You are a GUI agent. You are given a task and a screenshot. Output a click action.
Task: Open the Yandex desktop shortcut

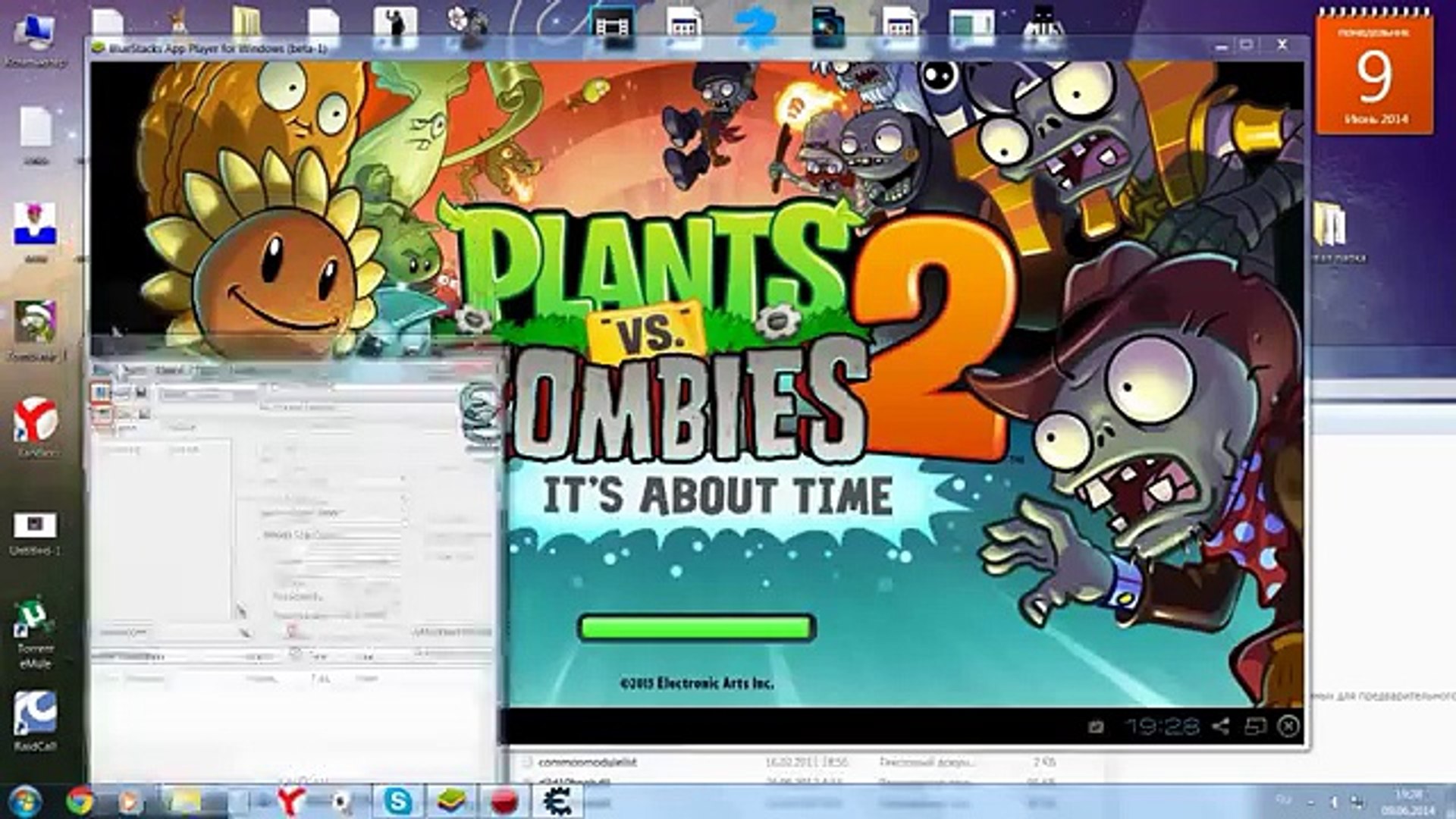click(x=35, y=427)
